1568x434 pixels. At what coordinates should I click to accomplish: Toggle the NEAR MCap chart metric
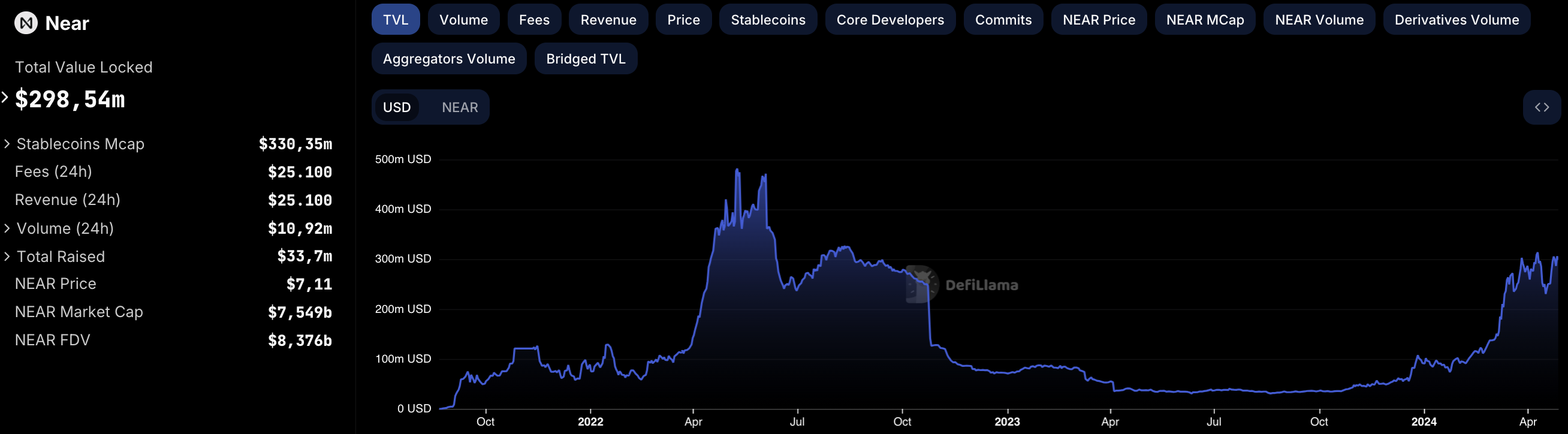(1205, 19)
